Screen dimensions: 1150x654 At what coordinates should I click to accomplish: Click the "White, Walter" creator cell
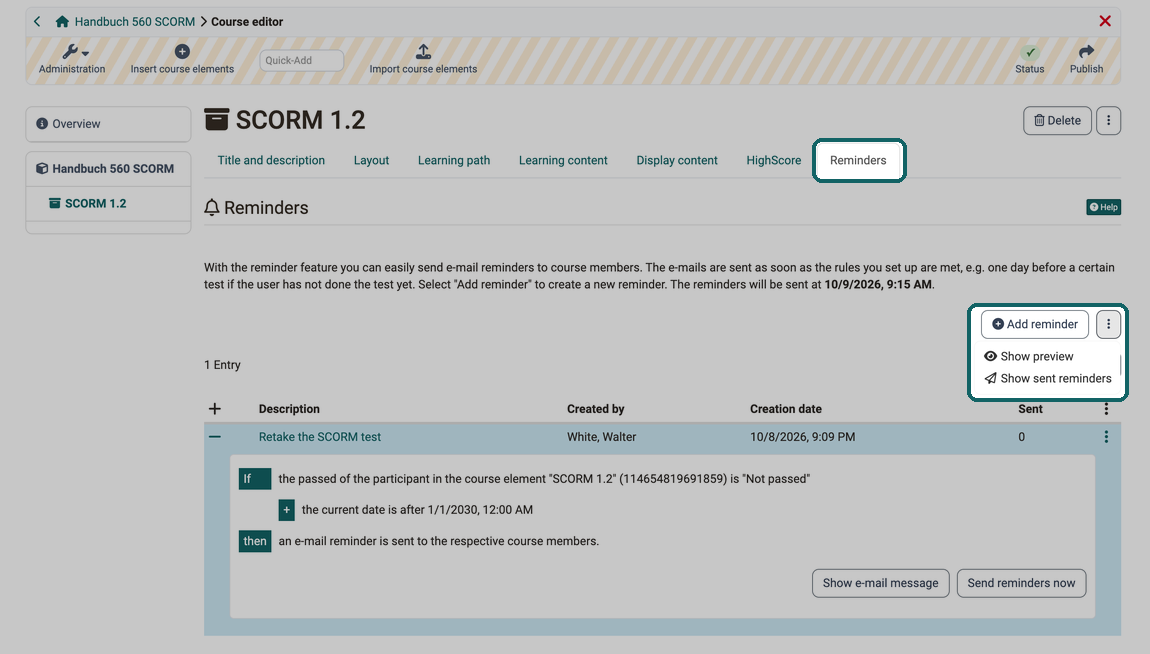tap(601, 437)
